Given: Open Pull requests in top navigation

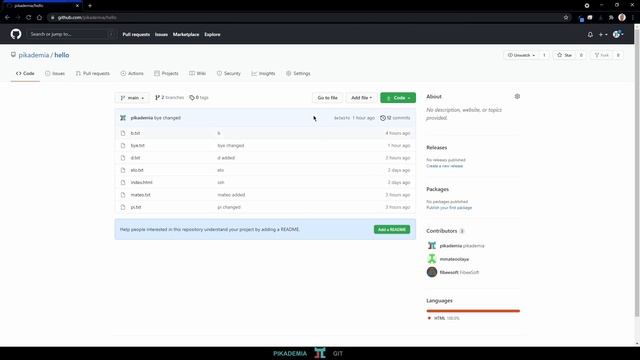Looking at the screenshot, I should [136, 35].
